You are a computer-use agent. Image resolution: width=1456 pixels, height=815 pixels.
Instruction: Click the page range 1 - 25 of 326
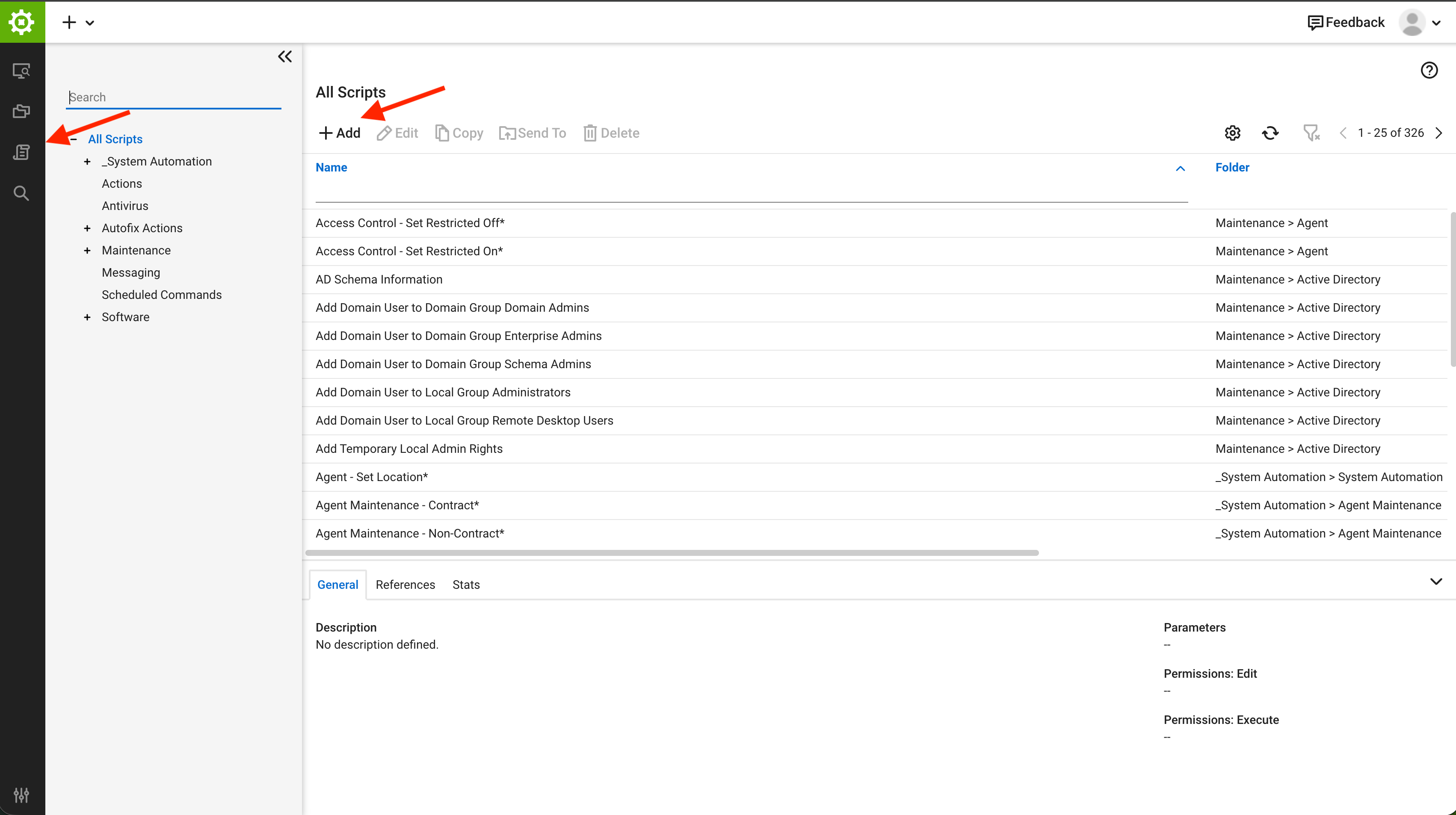tap(1391, 133)
